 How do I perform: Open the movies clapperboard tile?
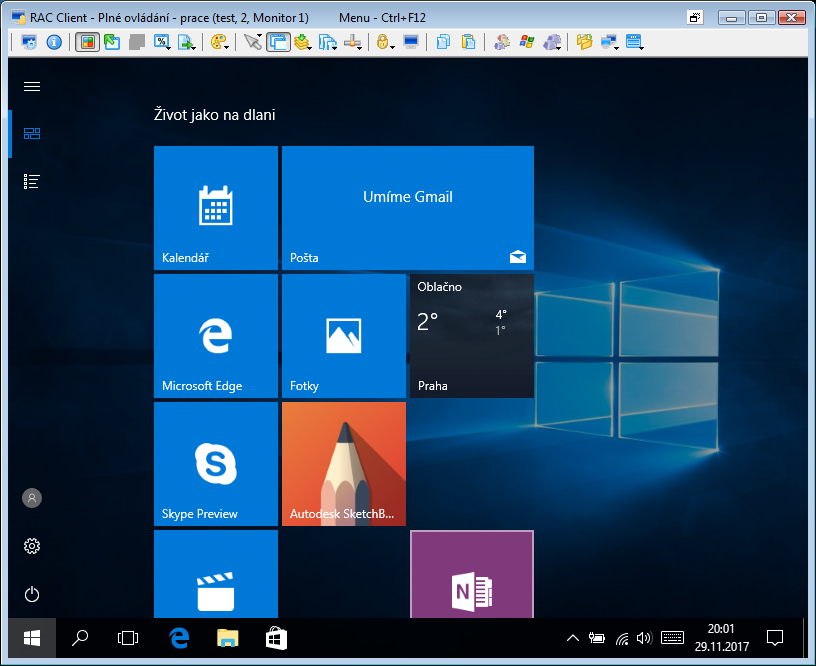click(x=216, y=574)
